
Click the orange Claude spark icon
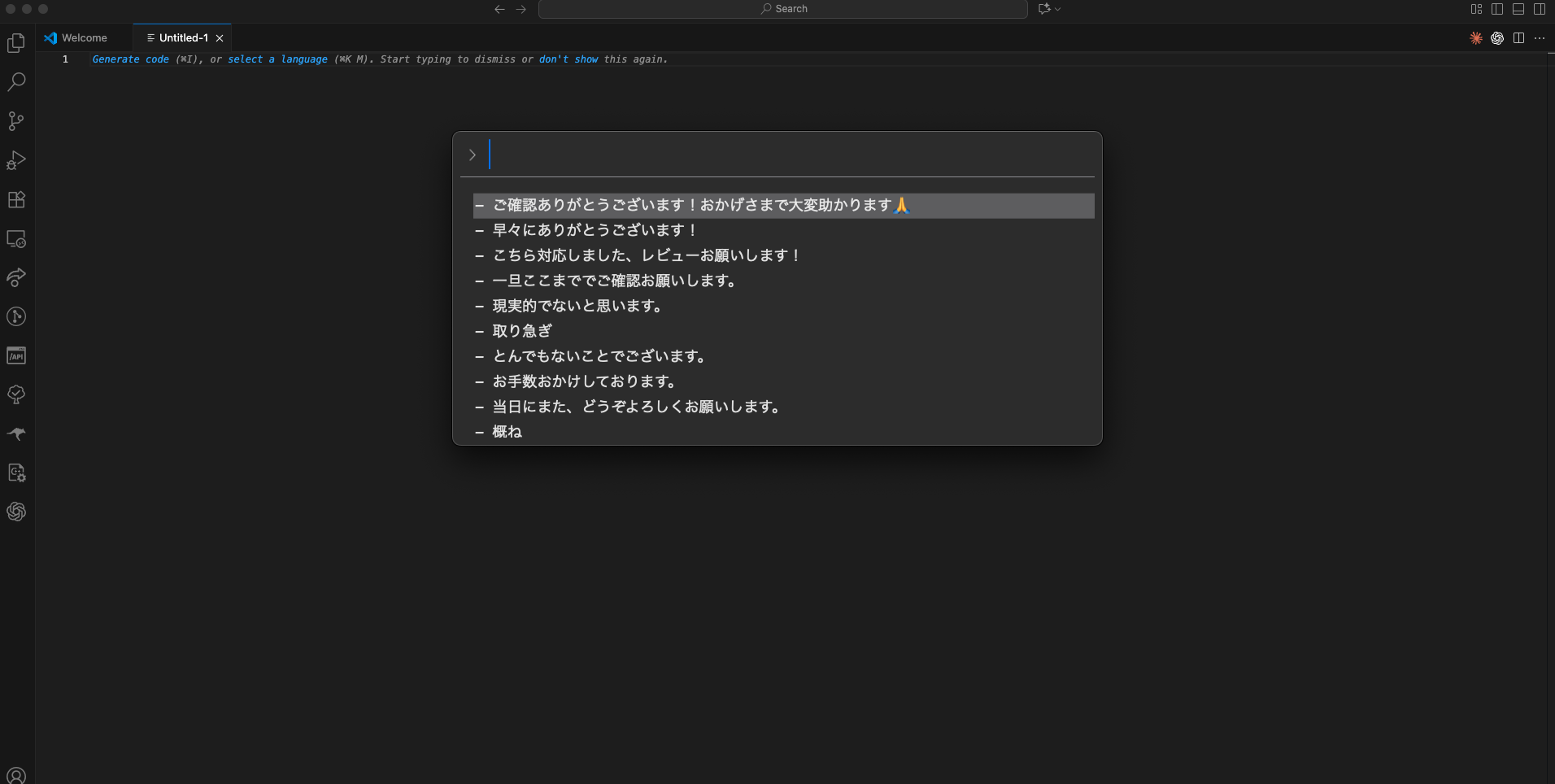click(1476, 38)
